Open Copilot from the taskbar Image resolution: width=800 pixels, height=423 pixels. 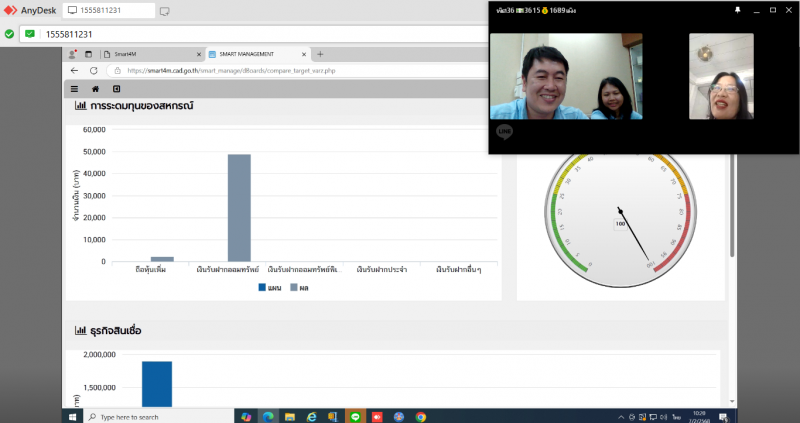pos(246,417)
